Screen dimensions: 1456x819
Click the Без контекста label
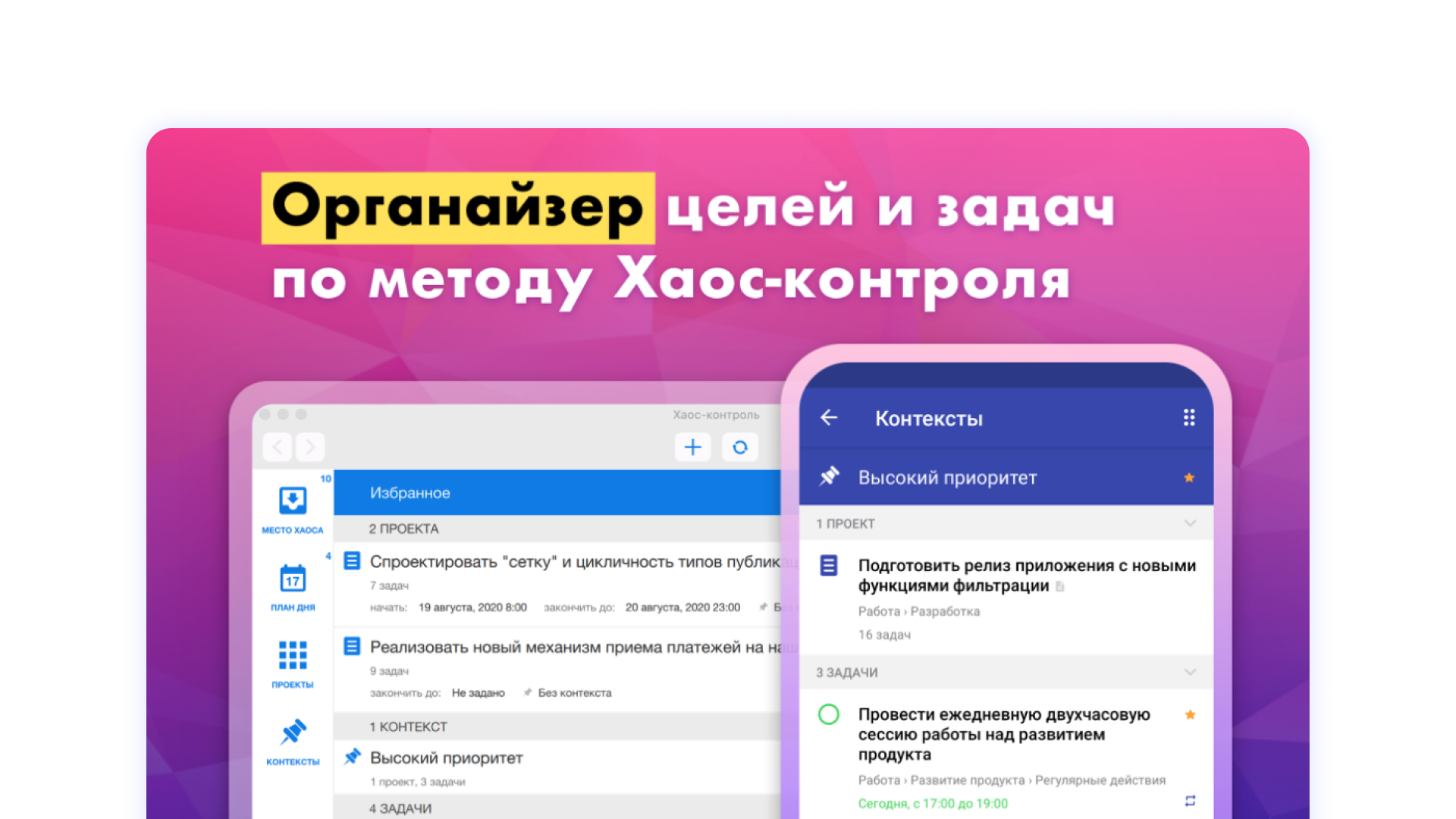click(575, 693)
